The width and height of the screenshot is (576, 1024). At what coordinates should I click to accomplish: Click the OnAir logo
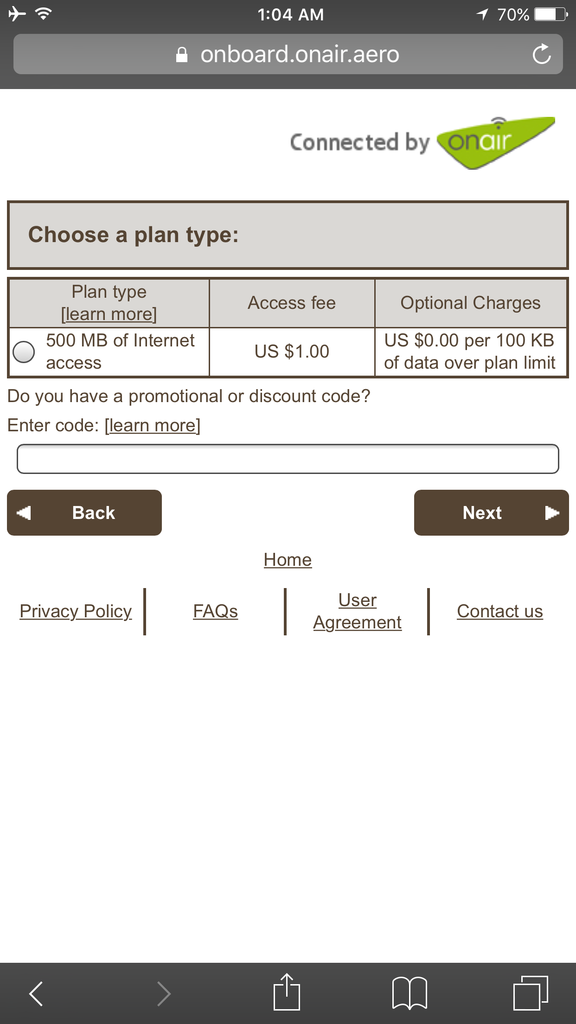(x=494, y=142)
